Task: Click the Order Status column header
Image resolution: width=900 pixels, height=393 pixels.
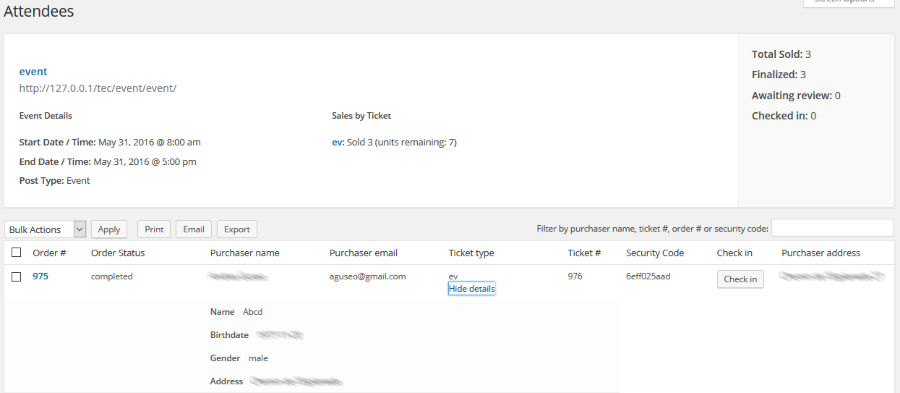Action: point(118,252)
